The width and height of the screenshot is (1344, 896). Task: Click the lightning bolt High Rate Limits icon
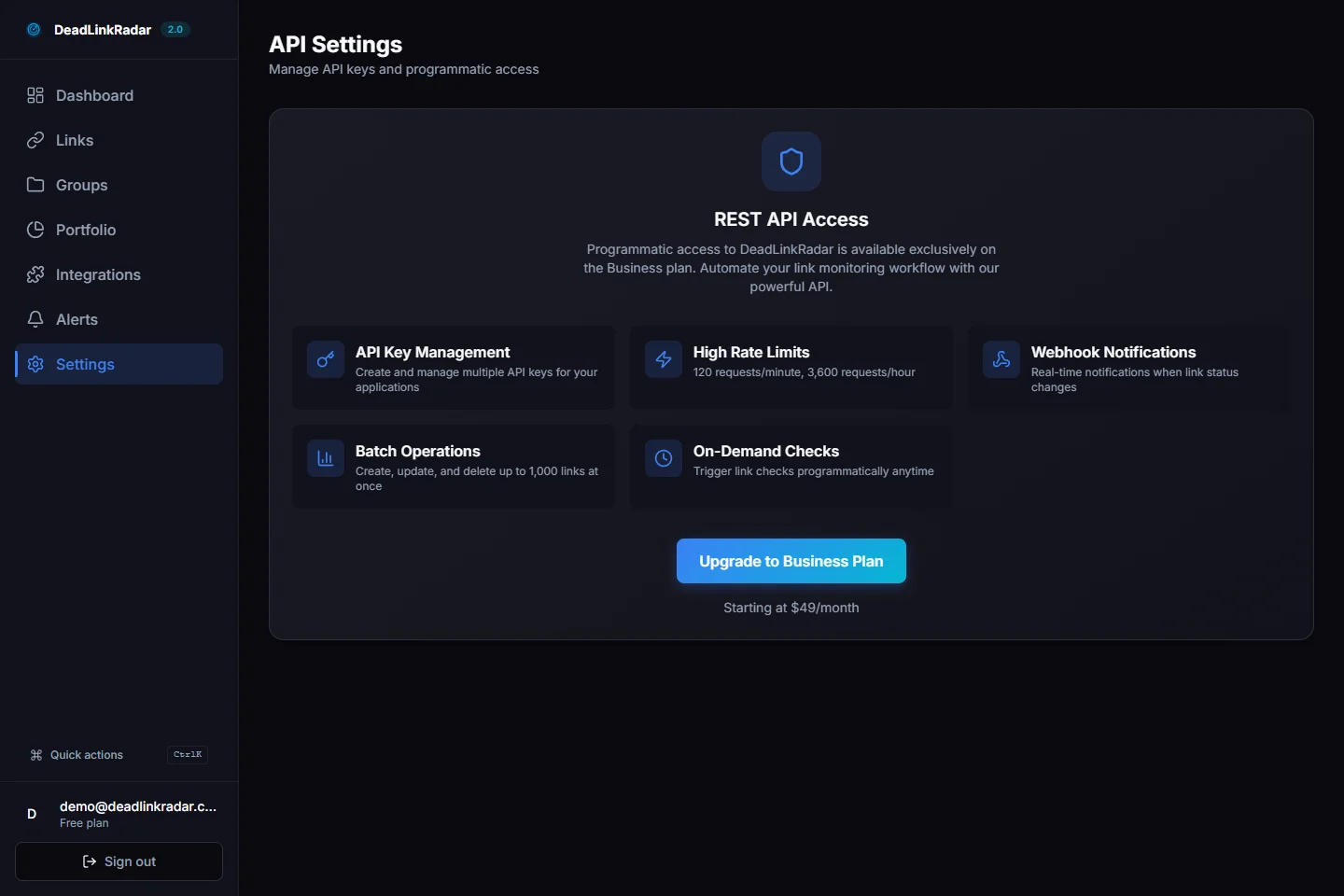664,359
